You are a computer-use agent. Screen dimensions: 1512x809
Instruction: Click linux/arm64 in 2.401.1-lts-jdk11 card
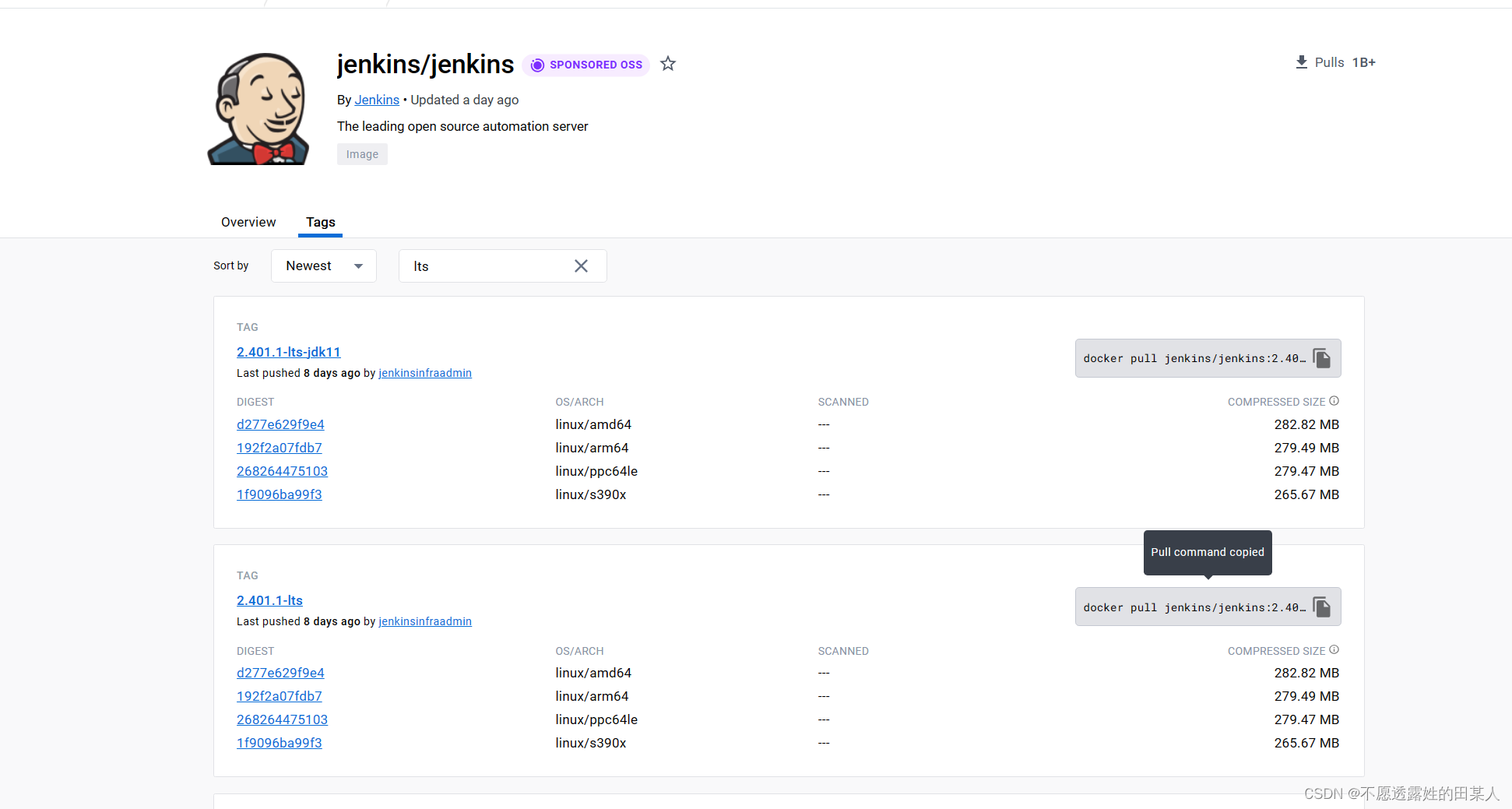[x=592, y=448]
